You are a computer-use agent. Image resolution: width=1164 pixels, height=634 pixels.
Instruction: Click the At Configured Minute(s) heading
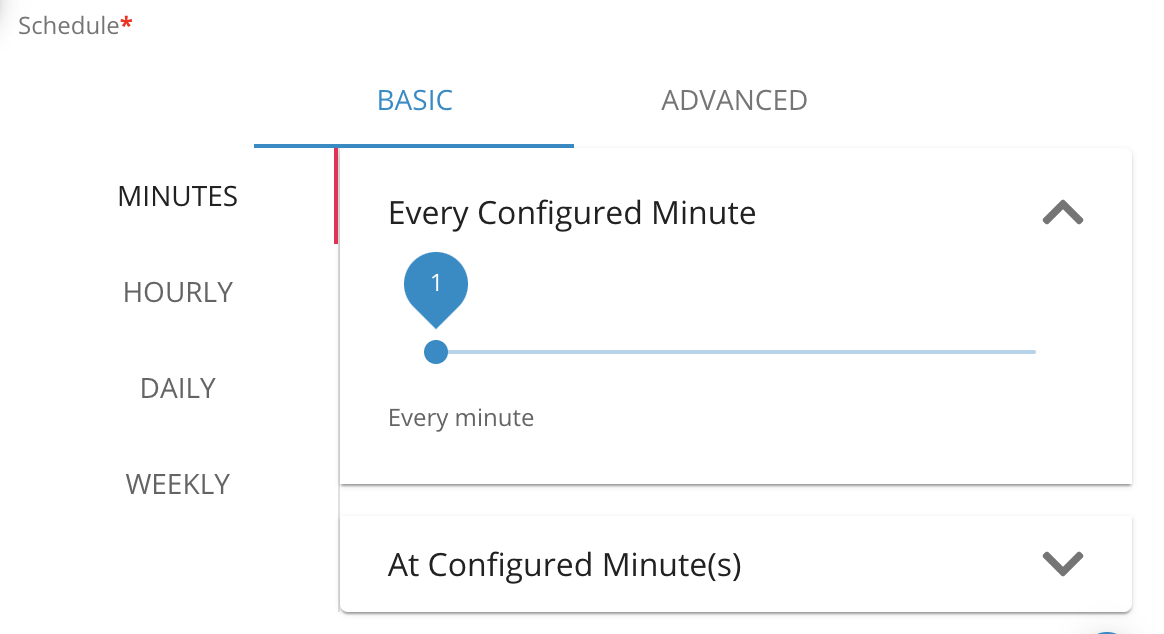click(x=564, y=565)
